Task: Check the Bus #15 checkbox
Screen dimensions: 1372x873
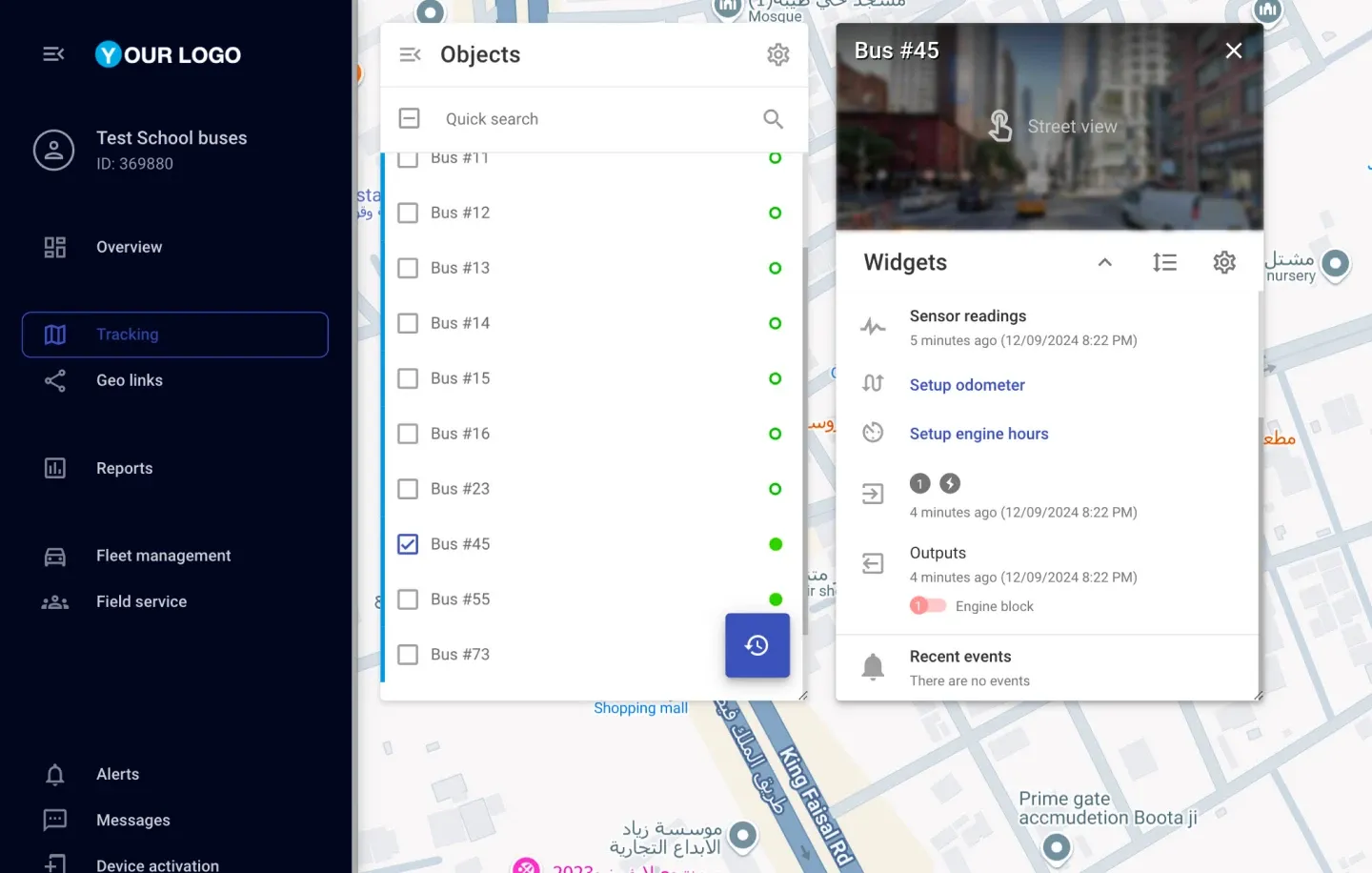Action: 408,378
